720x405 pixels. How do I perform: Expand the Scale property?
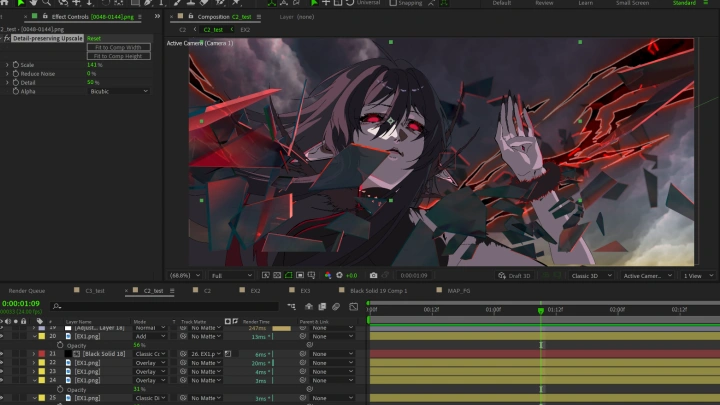click(7, 65)
